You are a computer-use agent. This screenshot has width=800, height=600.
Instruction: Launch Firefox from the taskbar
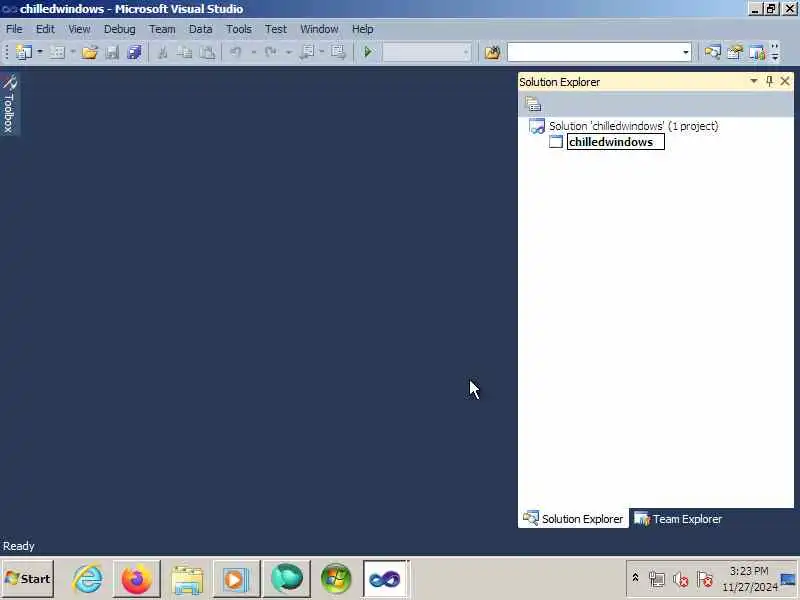coord(137,579)
